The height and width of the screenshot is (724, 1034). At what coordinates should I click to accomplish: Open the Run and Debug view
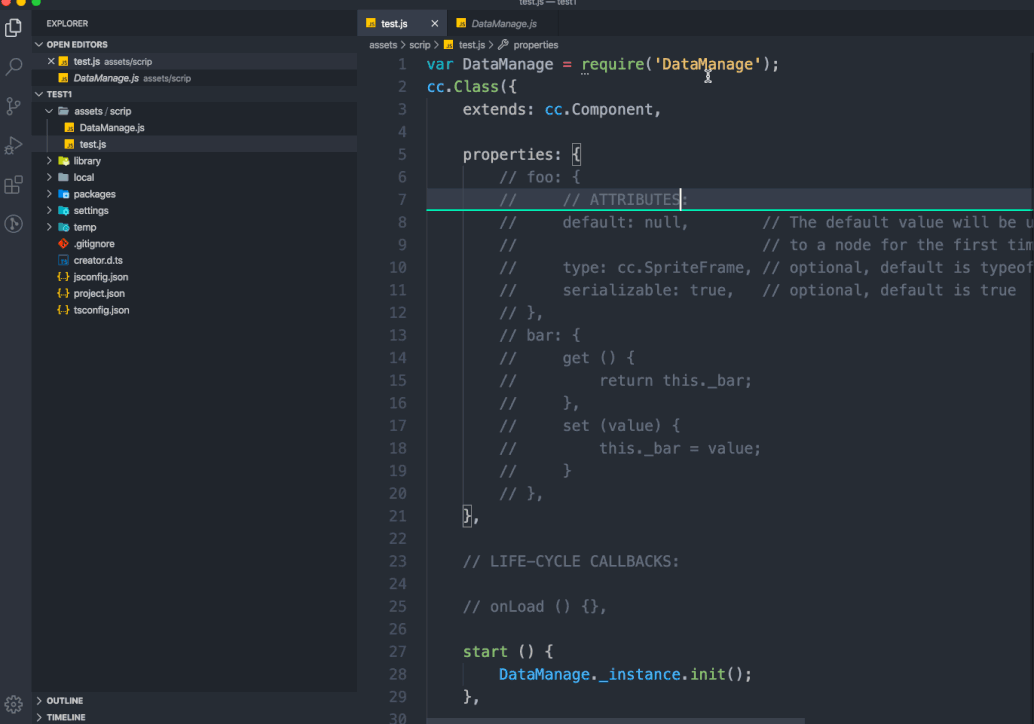coord(13,144)
